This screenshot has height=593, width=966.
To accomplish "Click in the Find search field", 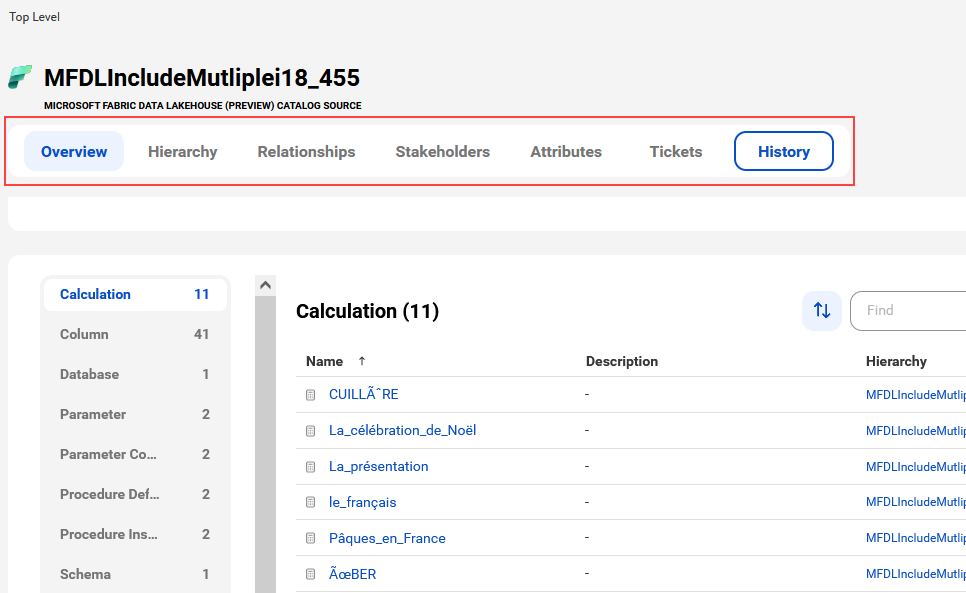I will [908, 310].
